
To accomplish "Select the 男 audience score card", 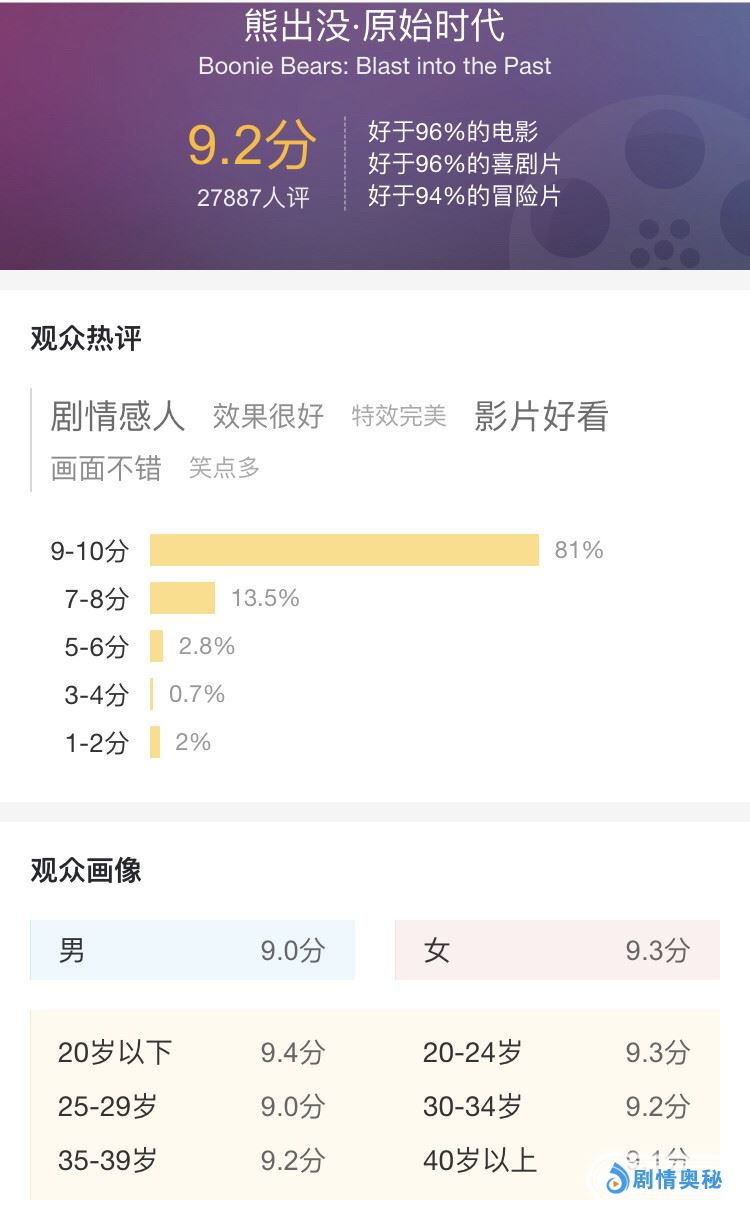I will pos(192,950).
